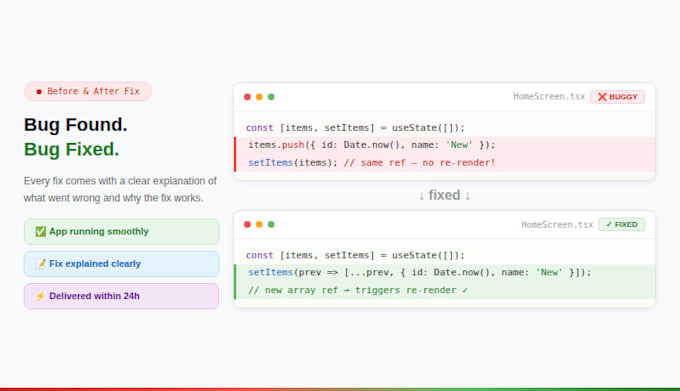Click the 'Every fix comes with' description text

tap(120, 189)
